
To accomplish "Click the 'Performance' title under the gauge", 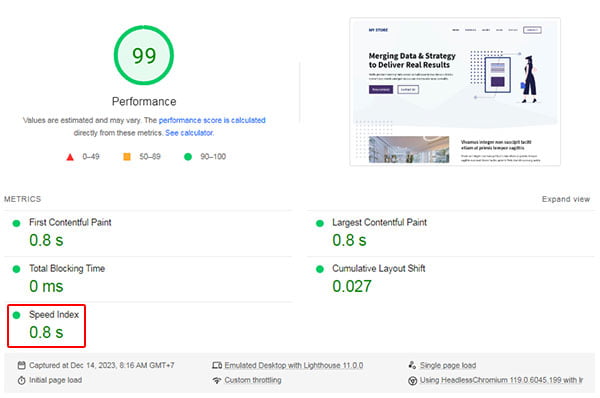I will coord(144,101).
